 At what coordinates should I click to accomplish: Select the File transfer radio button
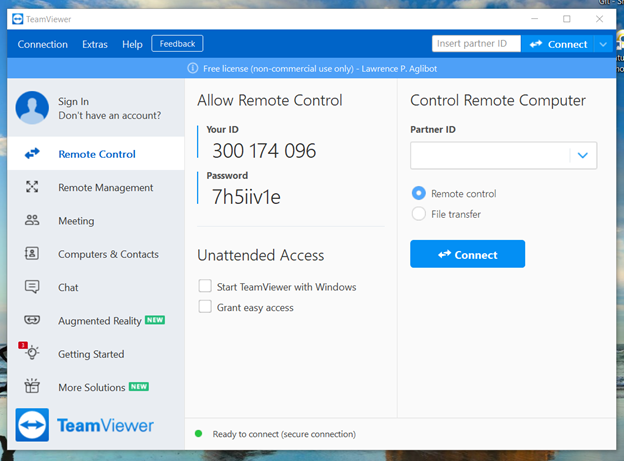pos(419,214)
